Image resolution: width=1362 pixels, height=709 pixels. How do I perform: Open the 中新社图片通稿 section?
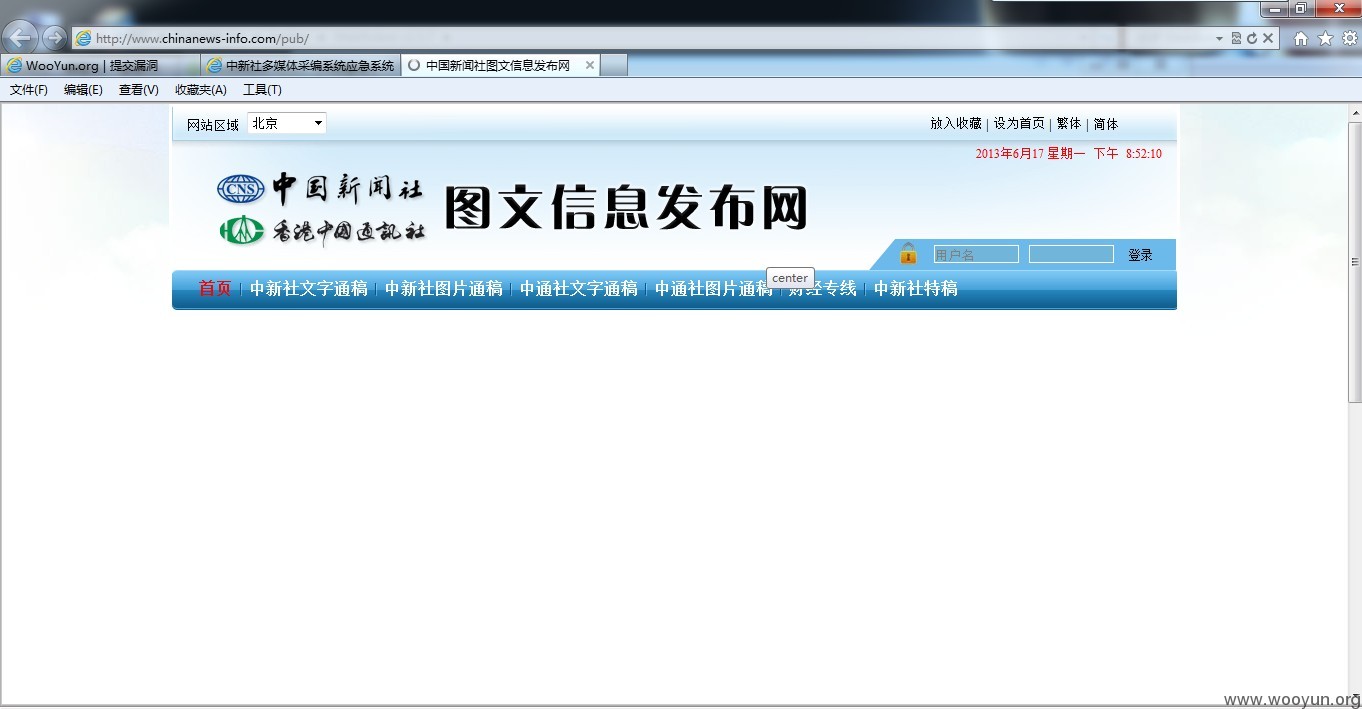444,289
